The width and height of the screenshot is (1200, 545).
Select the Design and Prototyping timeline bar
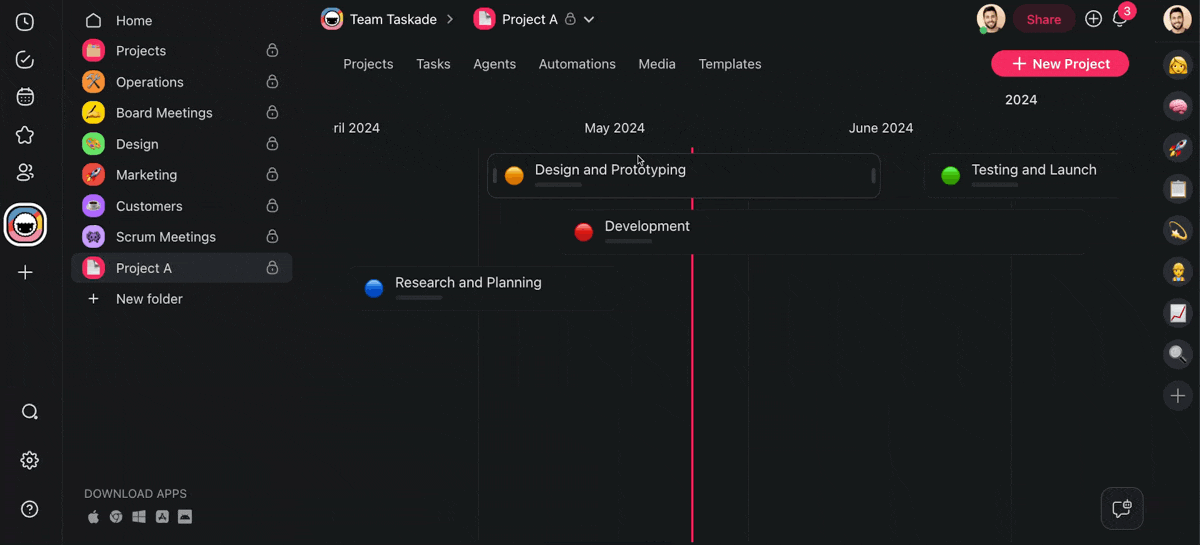click(684, 176)
